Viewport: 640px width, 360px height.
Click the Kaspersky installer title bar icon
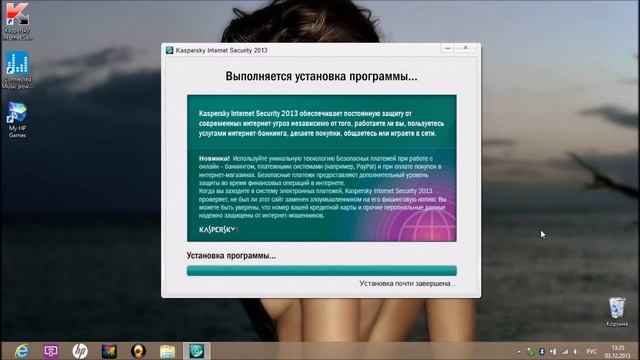point(169,50)
